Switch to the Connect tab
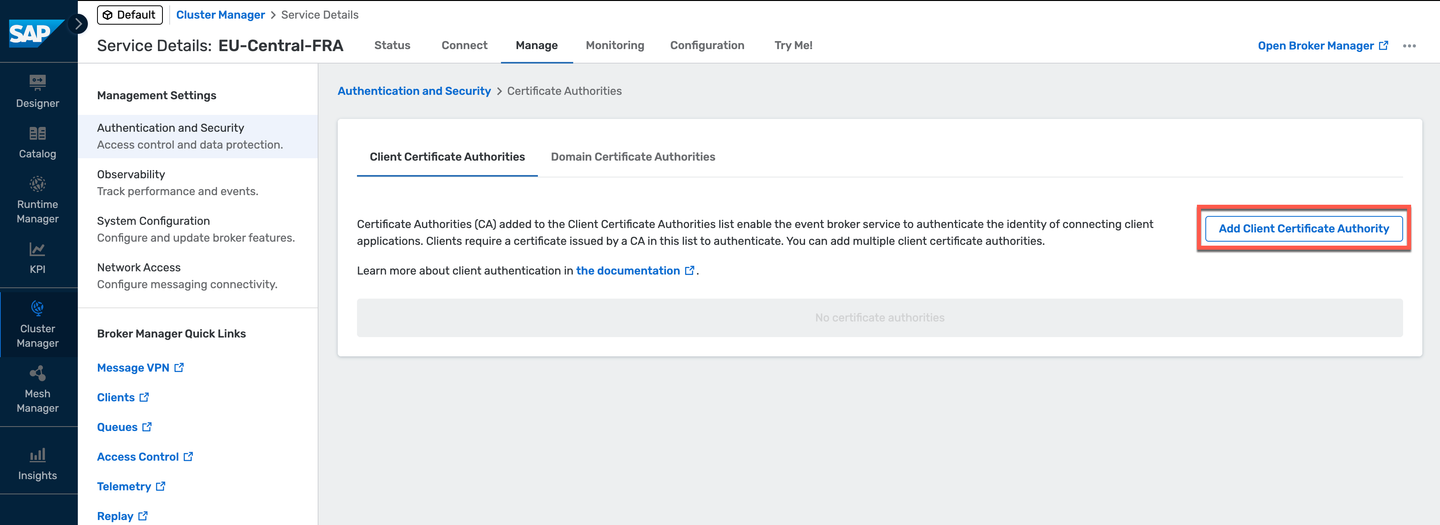Viewport: 1440px width, 525px height. pyautogui.click(x=464, y=45)
